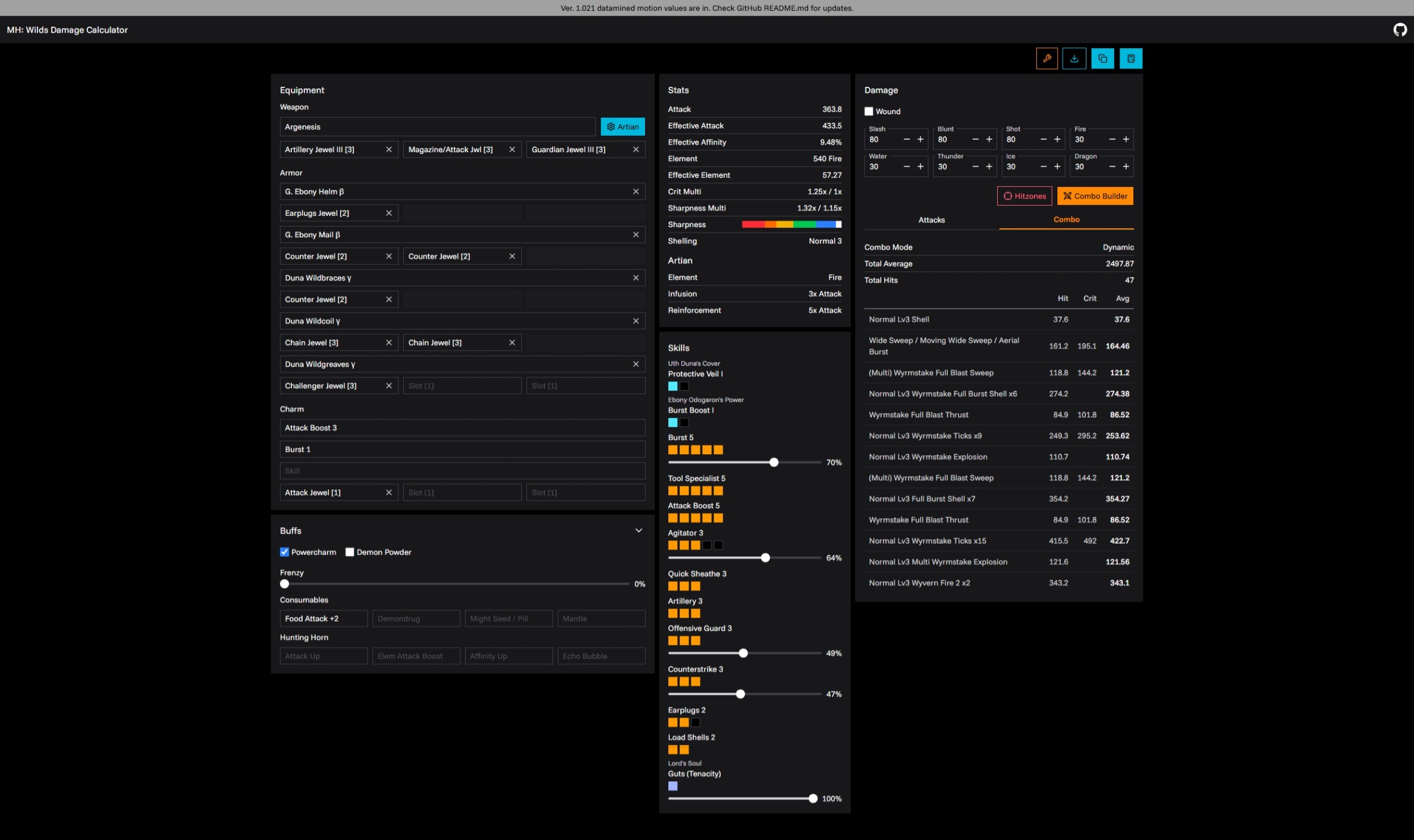Click the Agitator uptime slider handle
This screenshot has width=1414, height=840.
coord(765,558)
